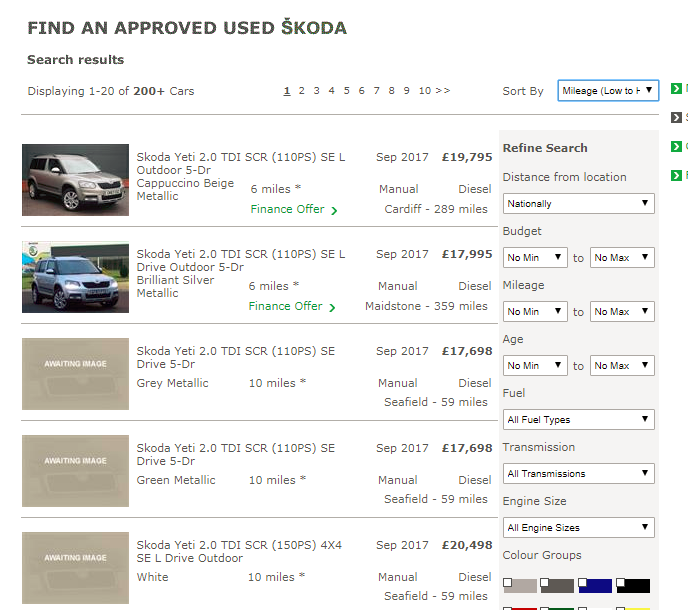Open Awaiting Image thumbnail for White Yeti
The height and width of the screenshot is (610, 688).
coord(75,568)
